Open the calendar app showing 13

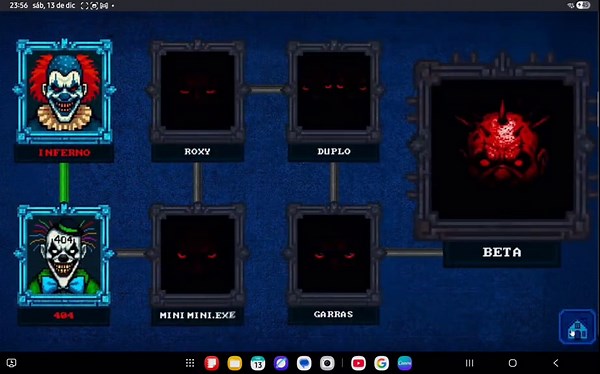tap(258, 363)
